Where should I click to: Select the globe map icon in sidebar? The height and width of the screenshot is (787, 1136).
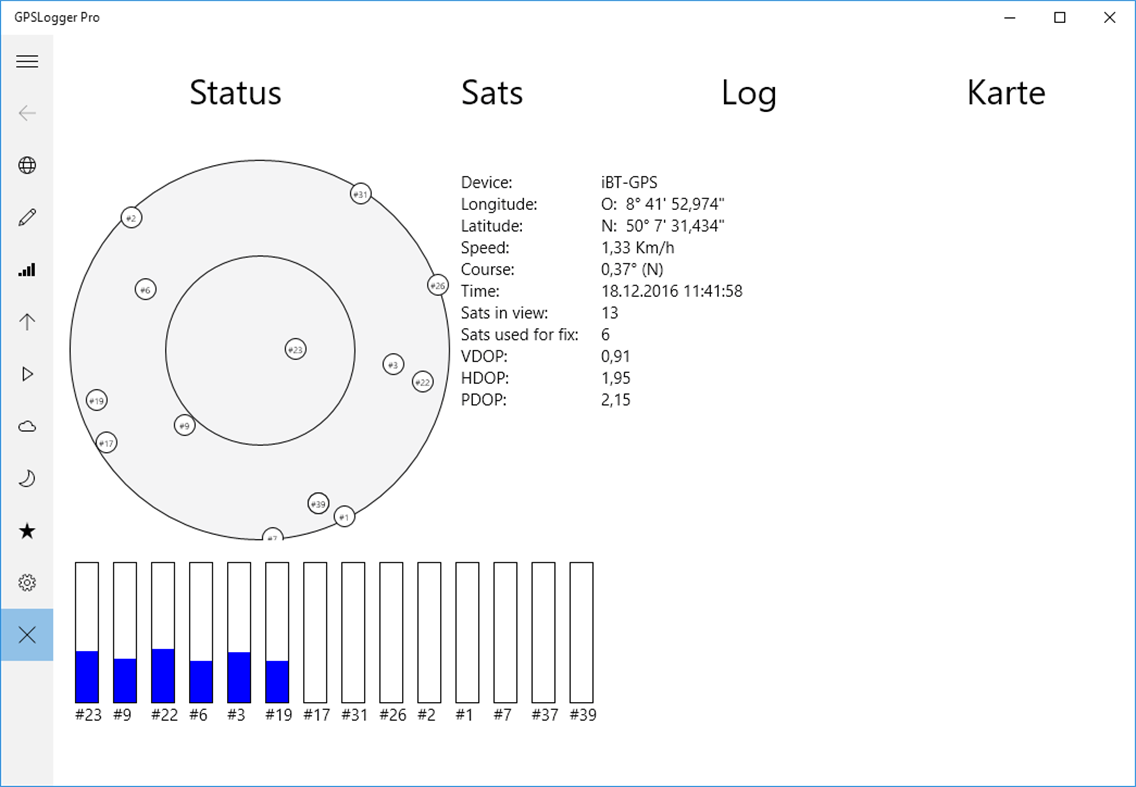coord(27,165)
